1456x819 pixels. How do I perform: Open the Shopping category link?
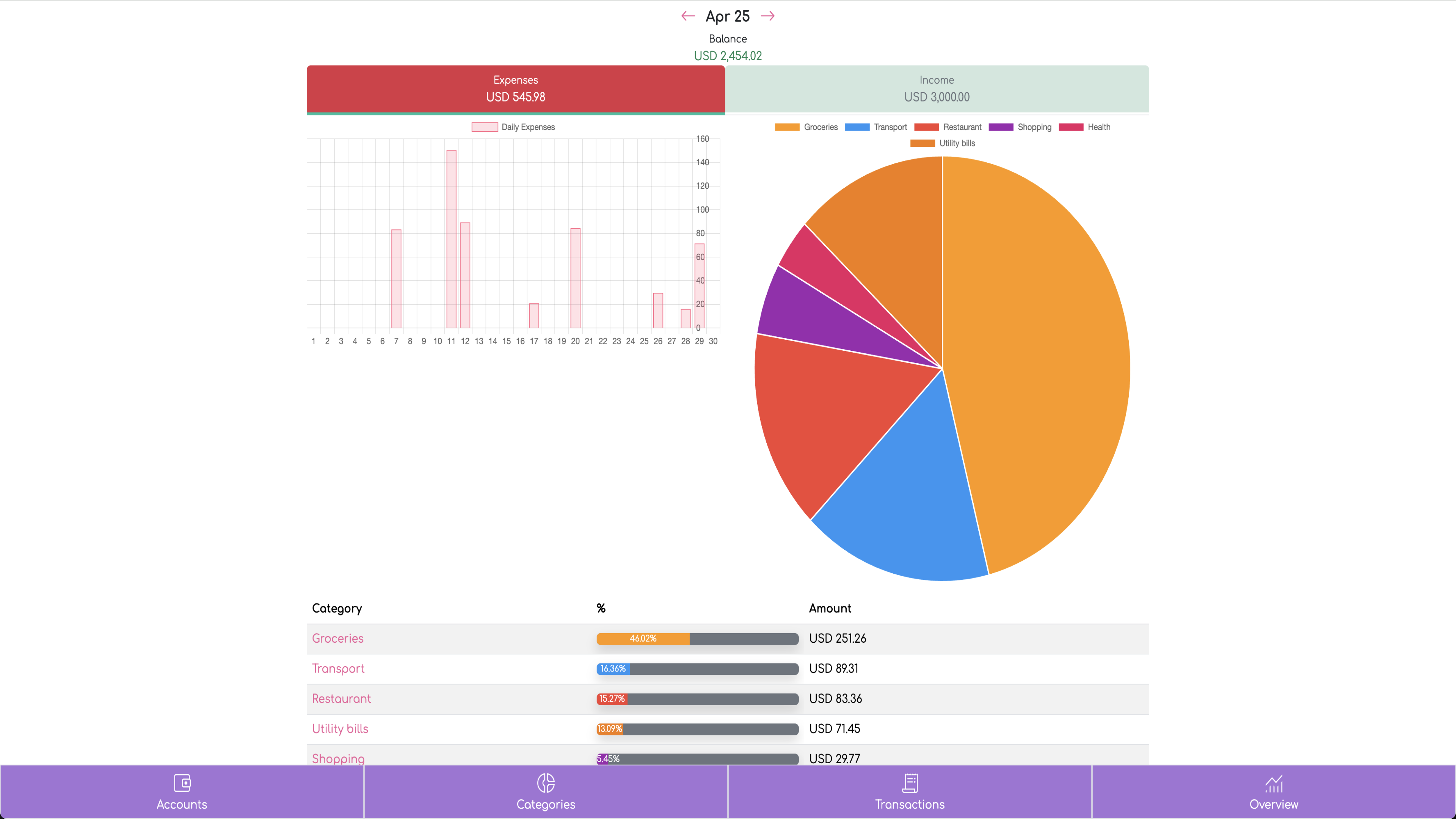338,758
